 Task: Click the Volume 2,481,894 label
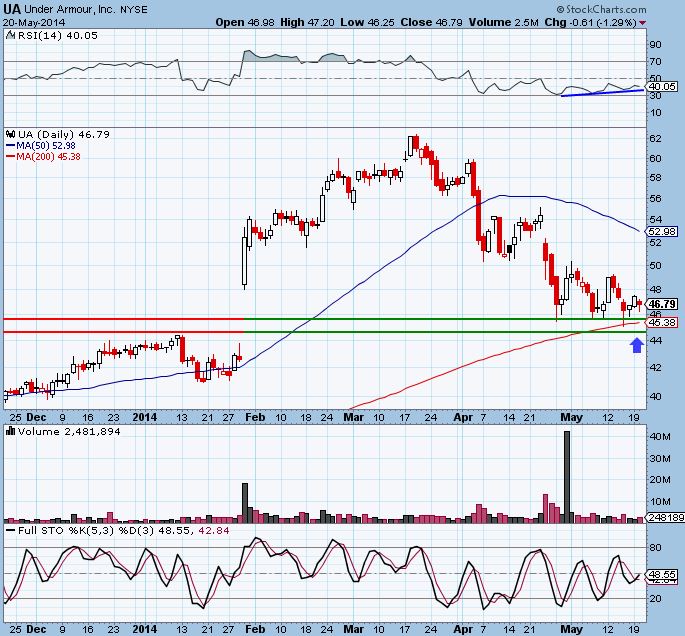(69, 432)
